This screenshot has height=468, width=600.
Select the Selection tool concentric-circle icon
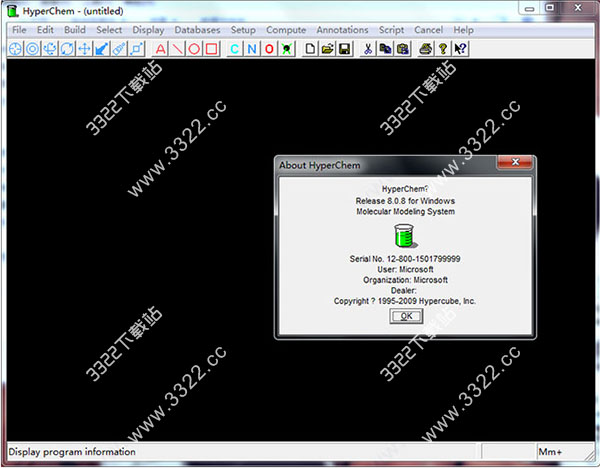pos(33,49)
